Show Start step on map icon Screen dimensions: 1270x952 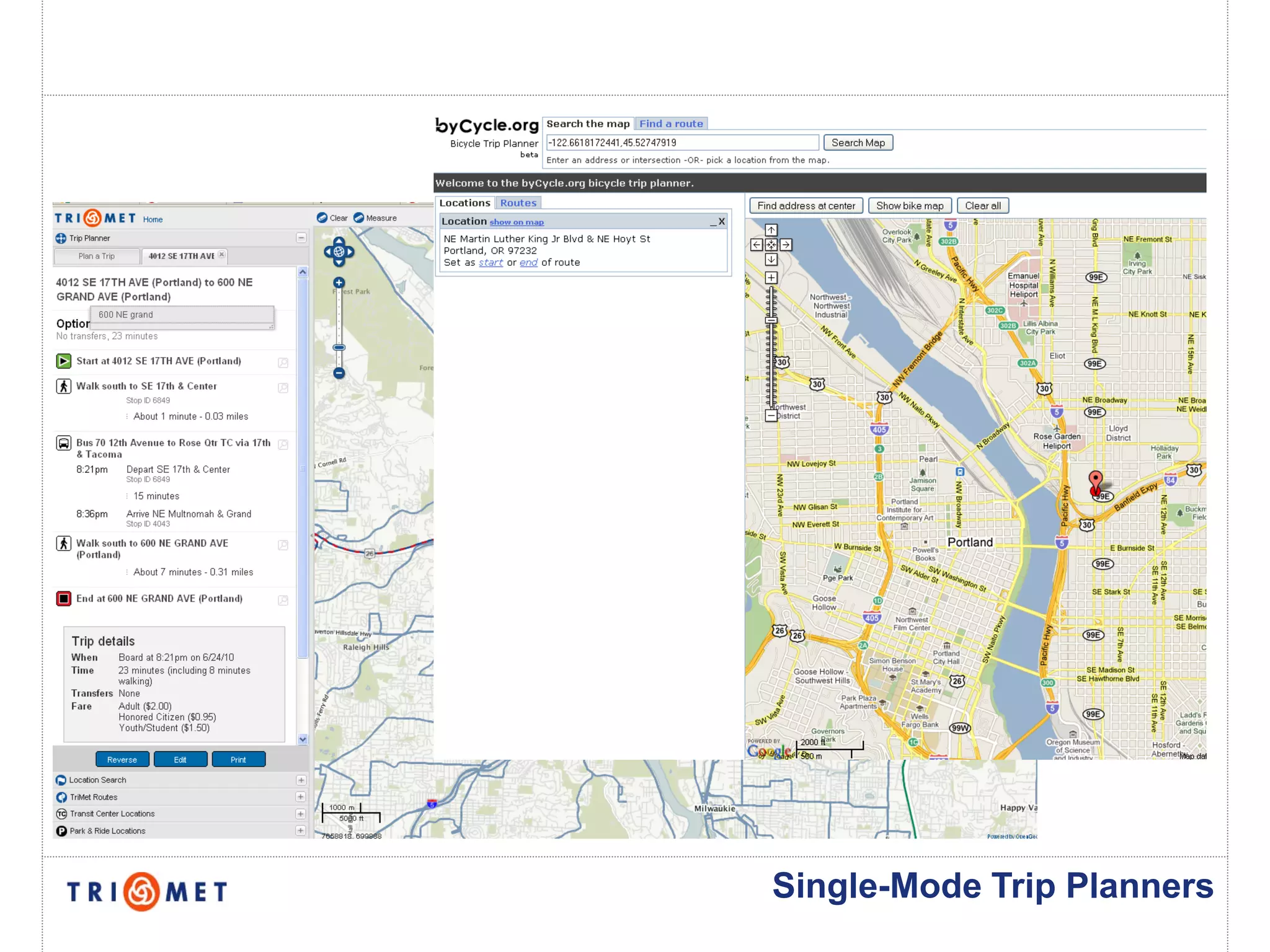pos(283,363)
